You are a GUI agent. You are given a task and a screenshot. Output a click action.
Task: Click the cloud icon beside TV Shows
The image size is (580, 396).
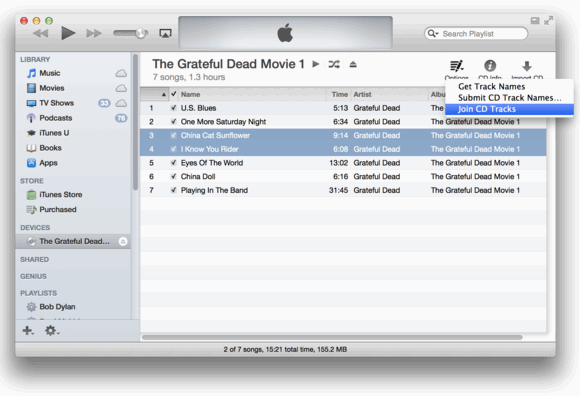click(121, 103)
